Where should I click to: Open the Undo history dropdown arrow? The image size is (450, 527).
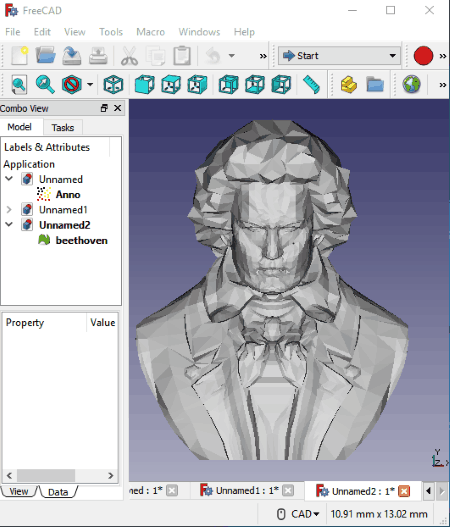(232, 55)
